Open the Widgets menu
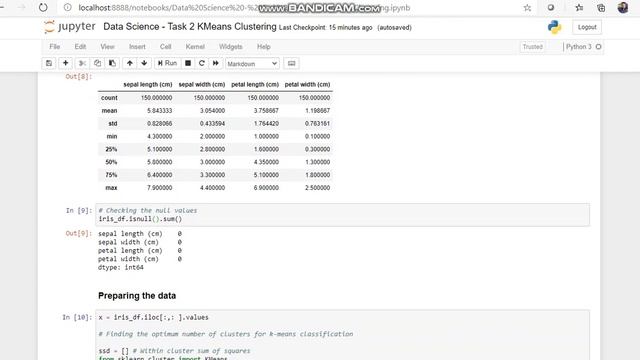640x360 pixels. [231, 47]
